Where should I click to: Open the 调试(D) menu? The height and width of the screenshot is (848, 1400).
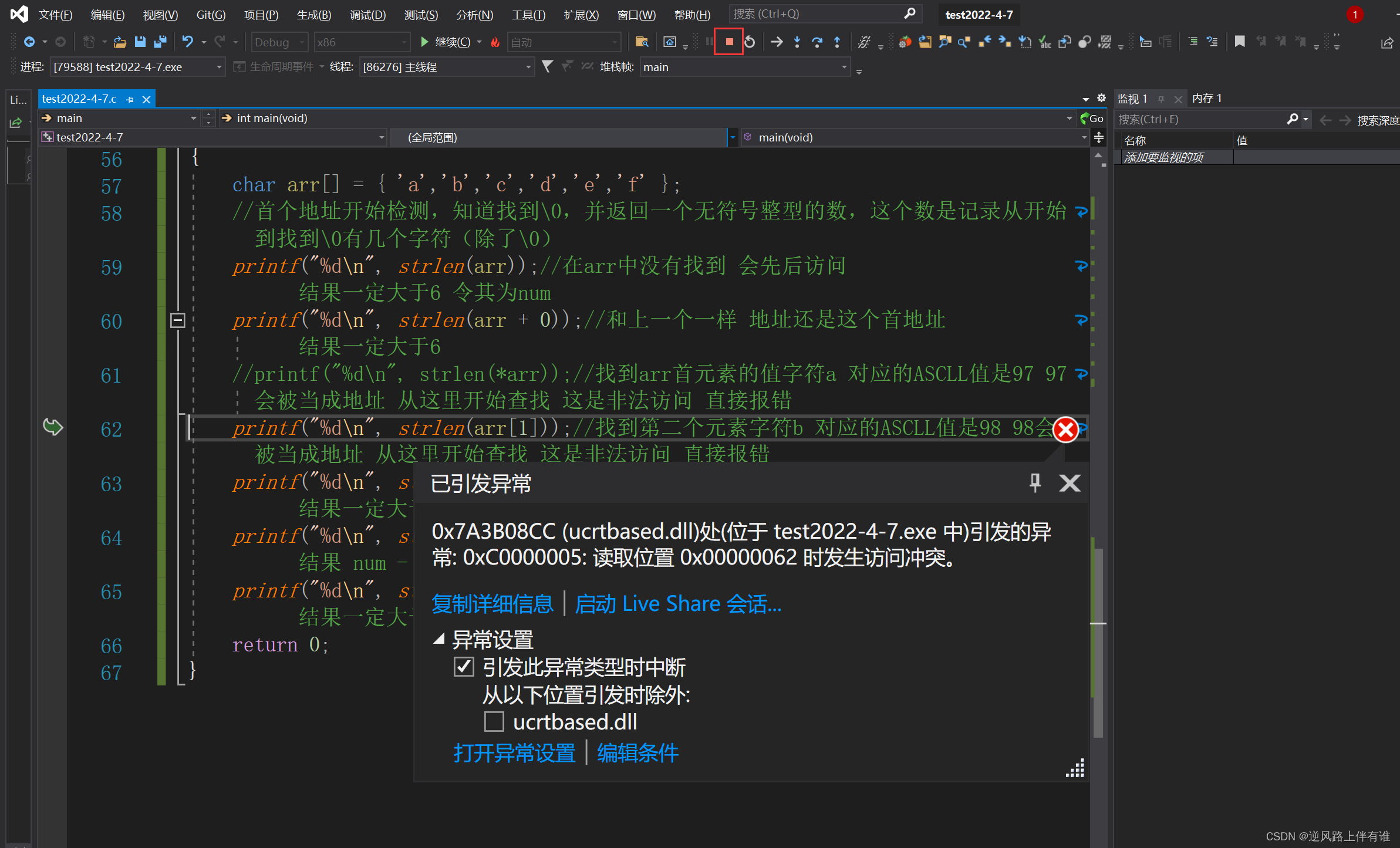[x=367, y=15]
